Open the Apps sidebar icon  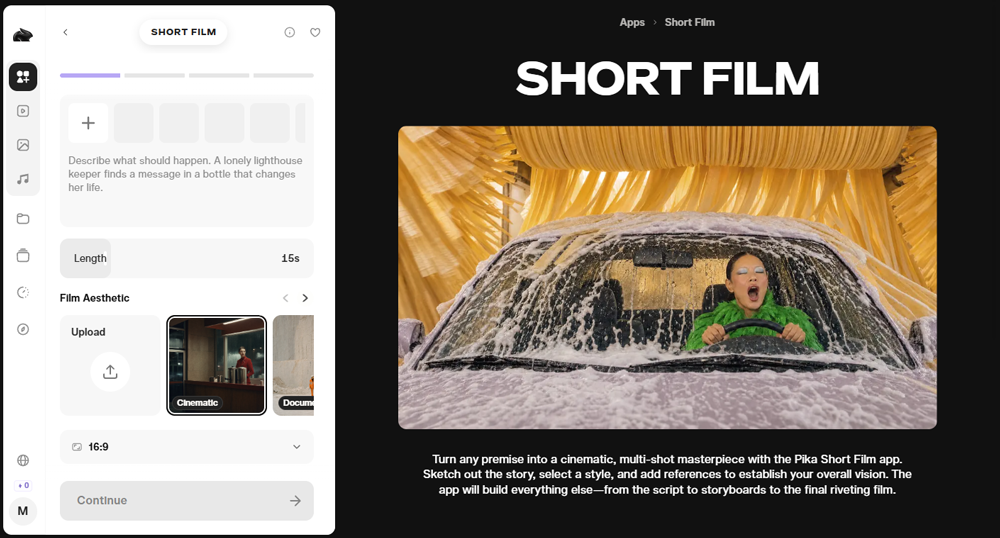23,76
